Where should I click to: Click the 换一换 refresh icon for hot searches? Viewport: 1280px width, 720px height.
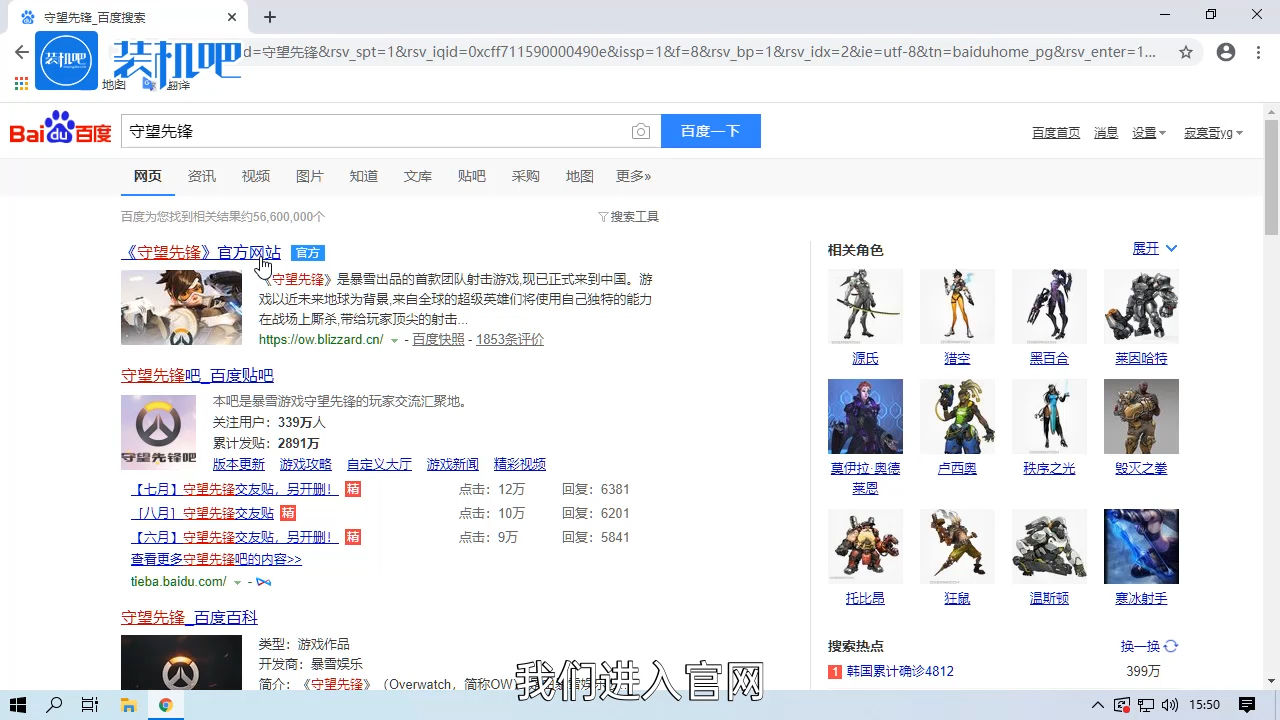pos(1168,646)
